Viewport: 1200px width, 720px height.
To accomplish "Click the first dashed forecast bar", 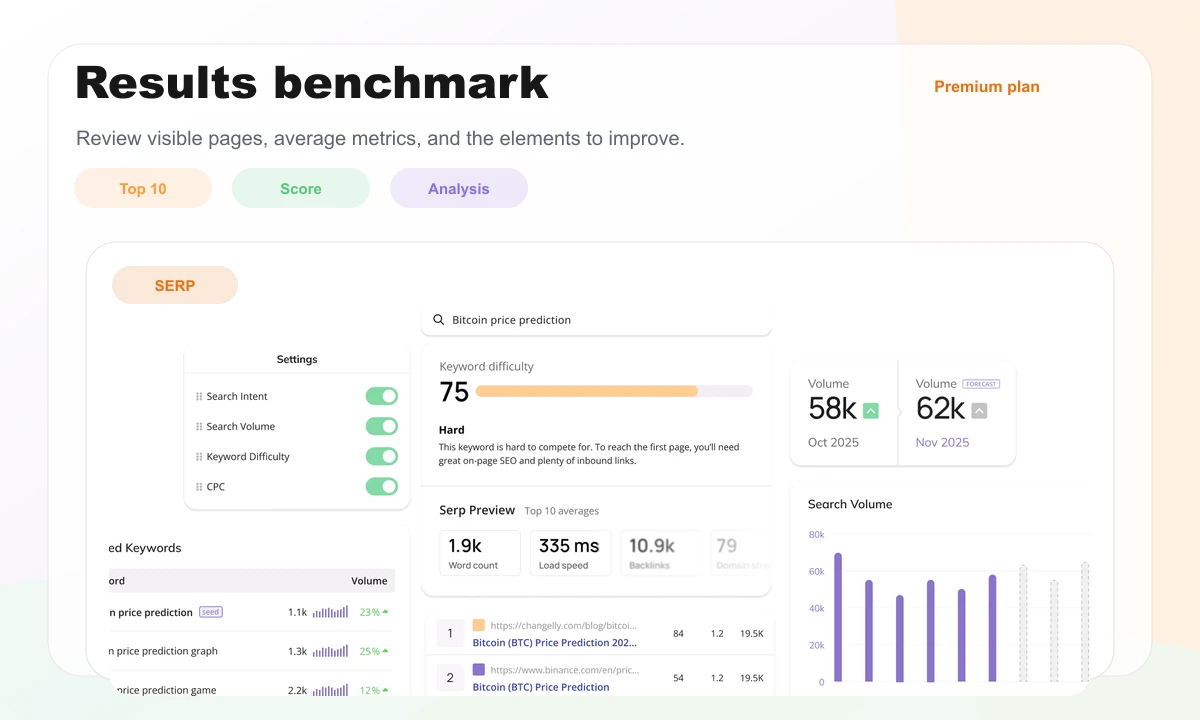I will pos(1023,624).
